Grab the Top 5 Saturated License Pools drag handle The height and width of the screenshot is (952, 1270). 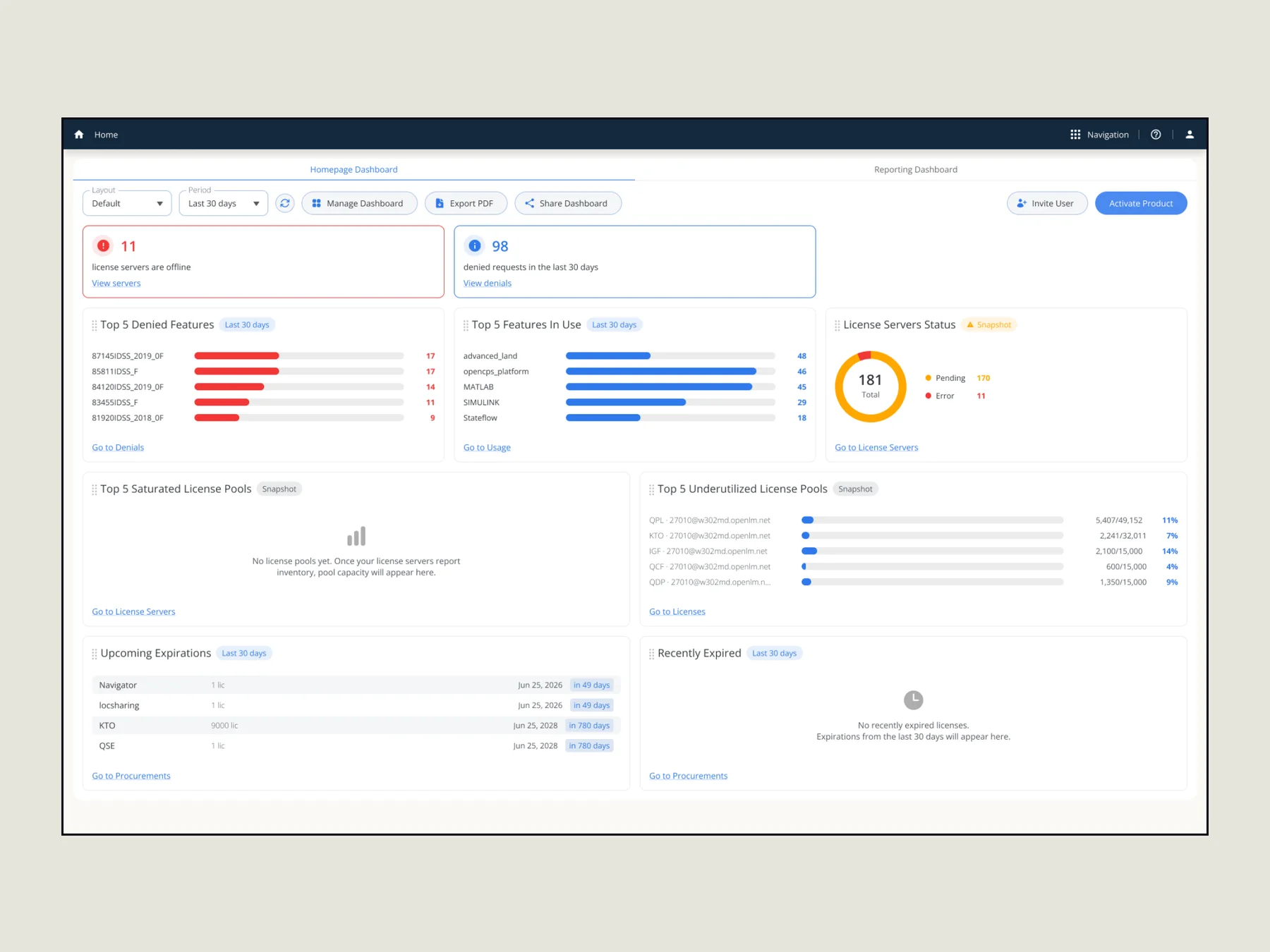click(95, 489)
